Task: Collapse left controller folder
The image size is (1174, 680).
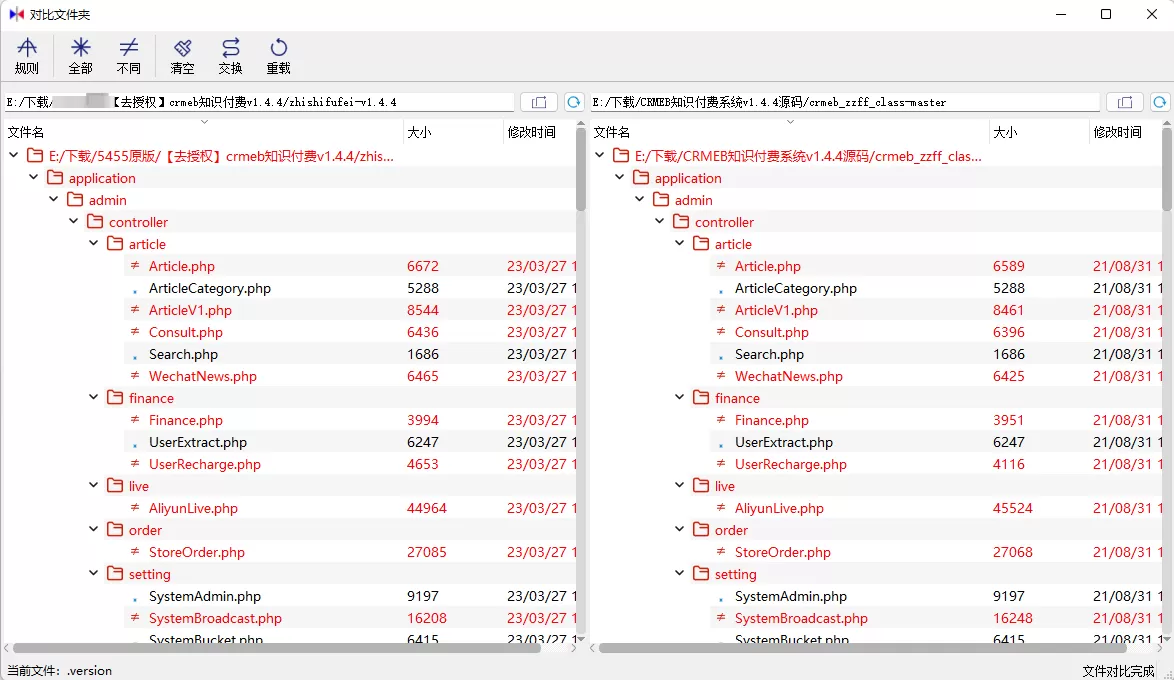Action: (73, 221)
